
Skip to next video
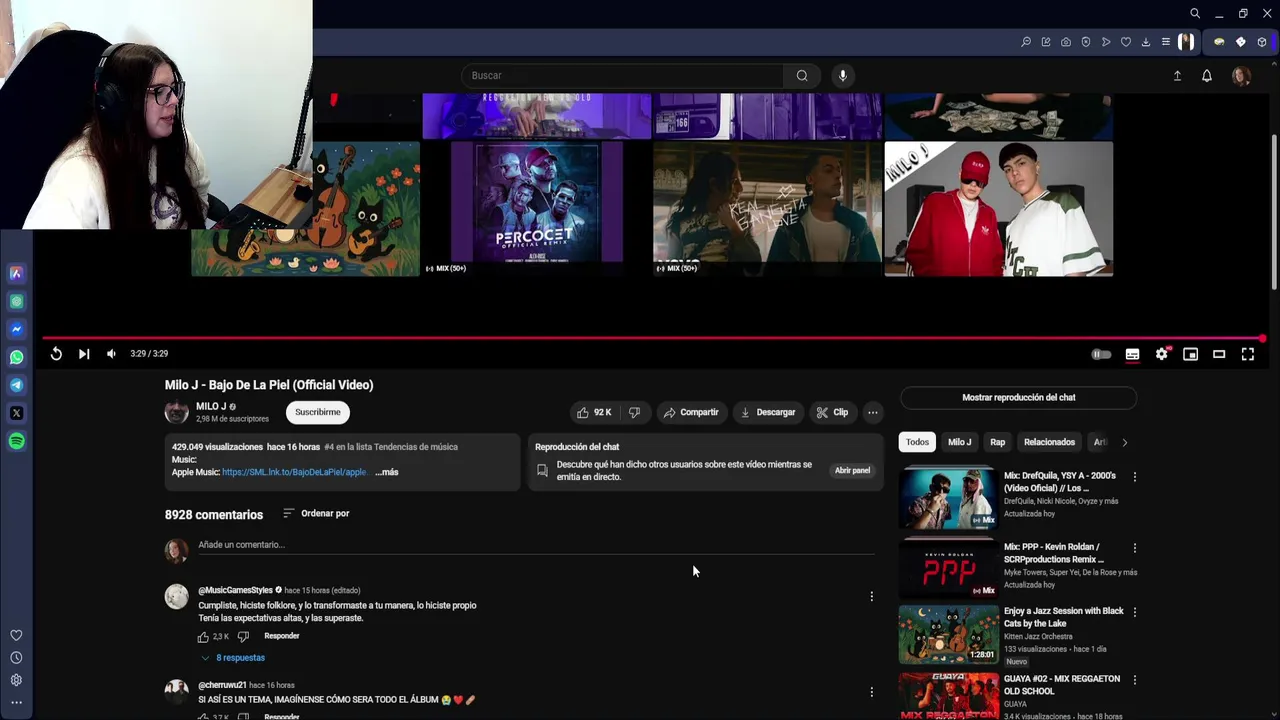(x=84, y=354)
